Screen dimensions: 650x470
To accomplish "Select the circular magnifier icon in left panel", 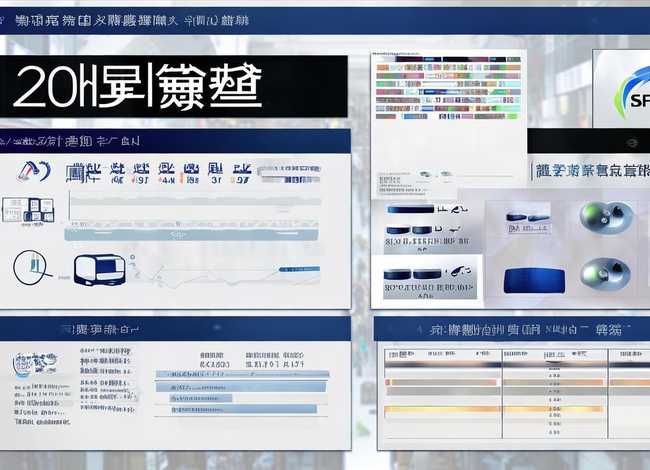I will coord(31,267).
